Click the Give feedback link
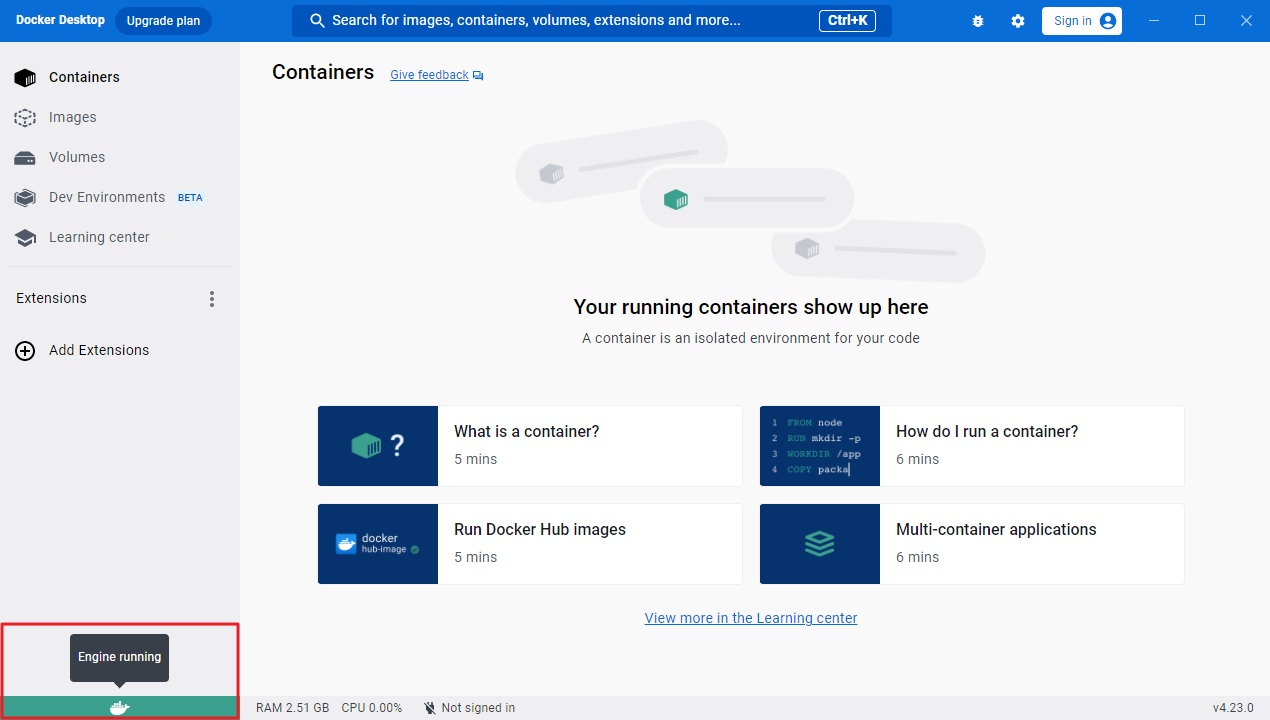This screenshot has width=1270, height=720. (x=429, y=75)
